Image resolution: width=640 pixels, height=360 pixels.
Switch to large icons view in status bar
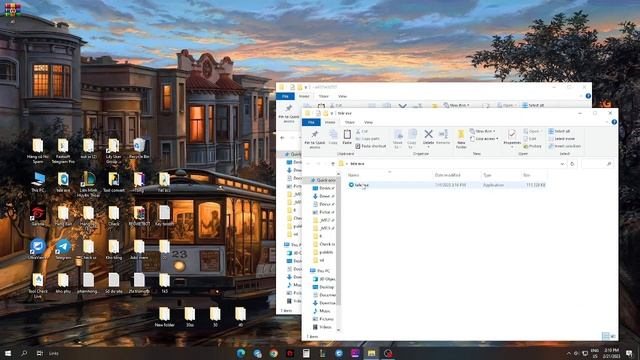612,336
